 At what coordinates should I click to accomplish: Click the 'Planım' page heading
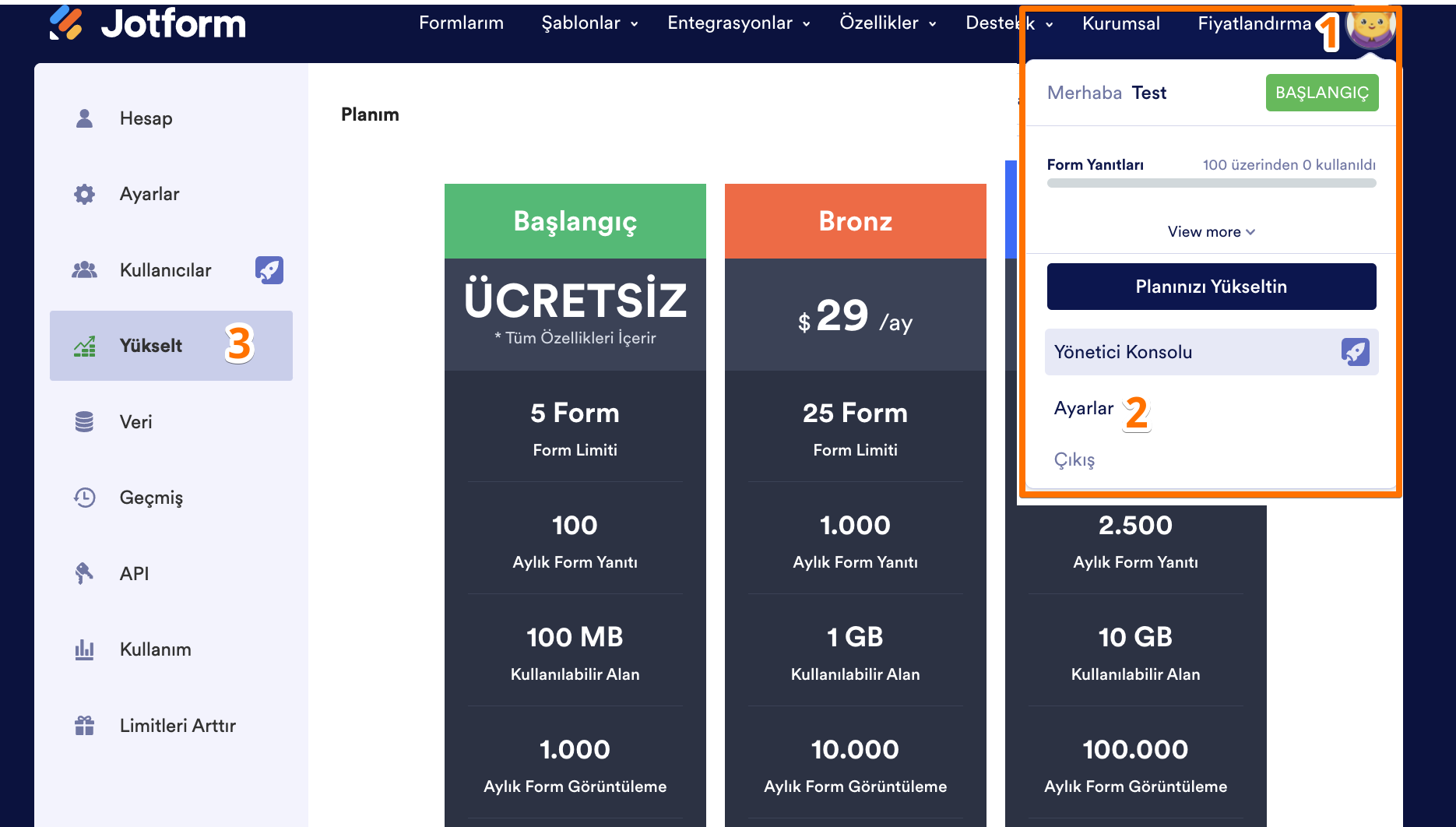click(x=370, y=114)
